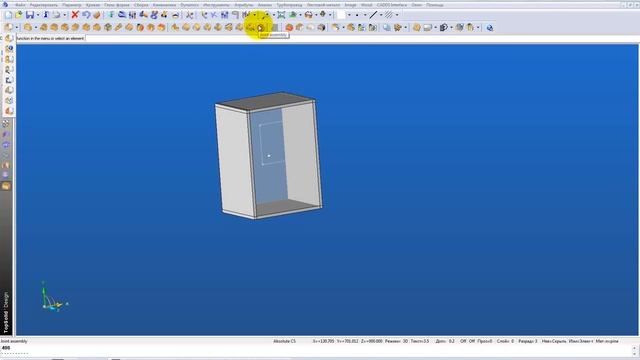Viewport: 640px width, 360px height.
Task: Expand the dropdown beside the white color swatch
Action: coord(349,15)
